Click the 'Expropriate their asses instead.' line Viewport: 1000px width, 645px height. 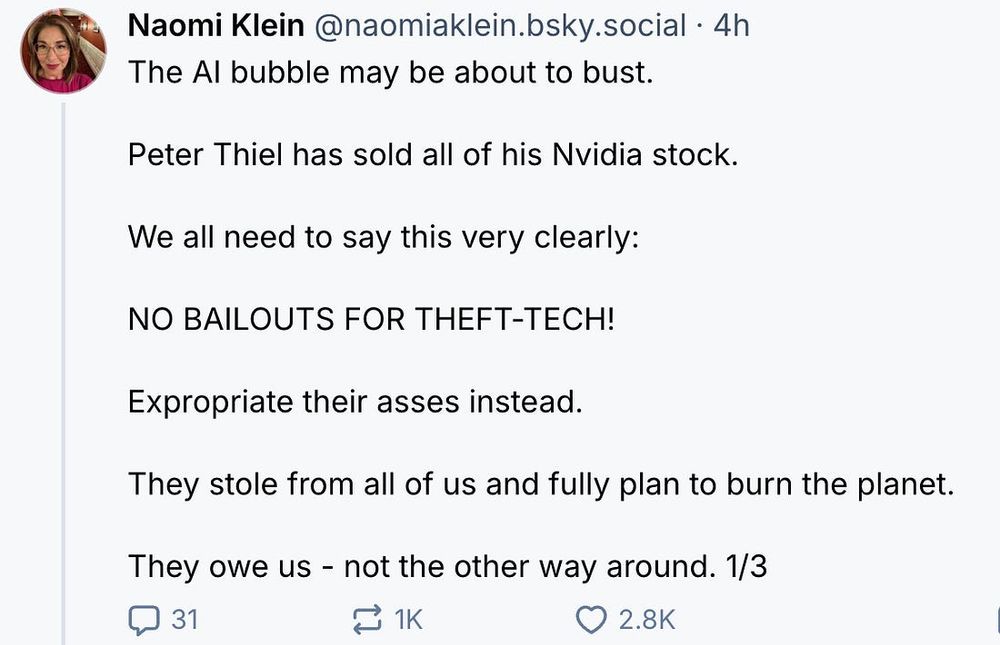pos(354,402)
